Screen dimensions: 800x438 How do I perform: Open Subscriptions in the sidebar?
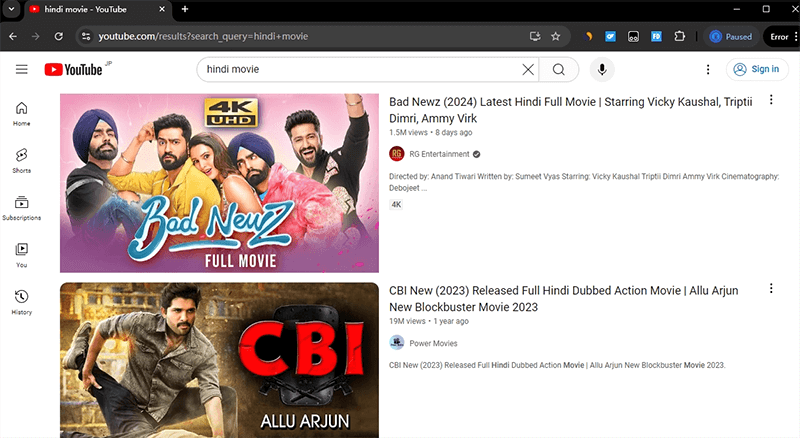click(x=22, y=208)
